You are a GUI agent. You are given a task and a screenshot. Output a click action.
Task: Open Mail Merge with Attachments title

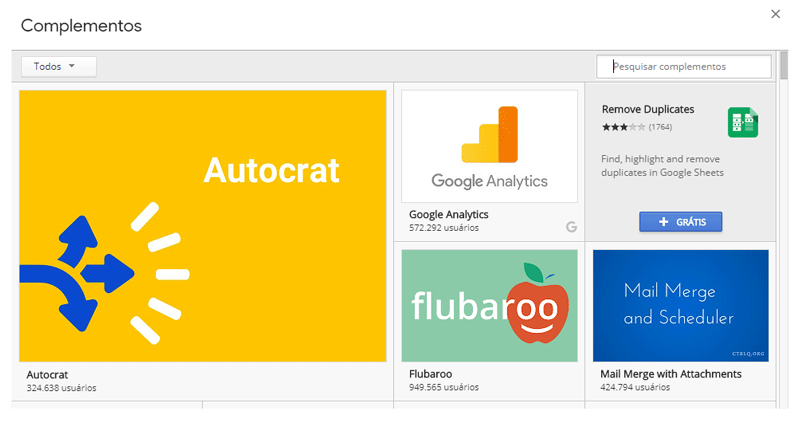(x=670, y=374)
